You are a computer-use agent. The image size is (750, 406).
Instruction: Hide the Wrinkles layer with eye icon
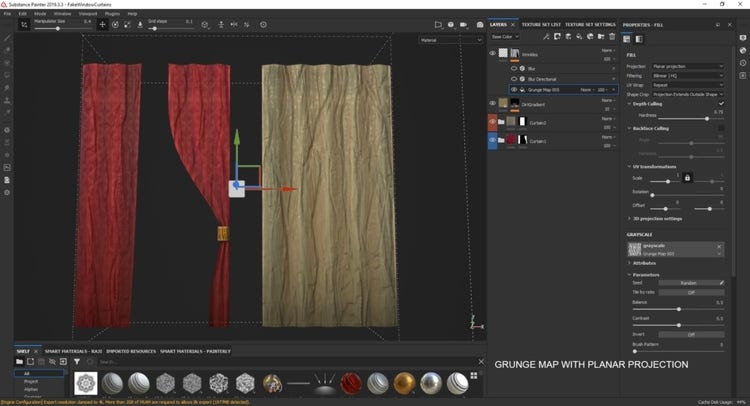(x=493, y=54)
